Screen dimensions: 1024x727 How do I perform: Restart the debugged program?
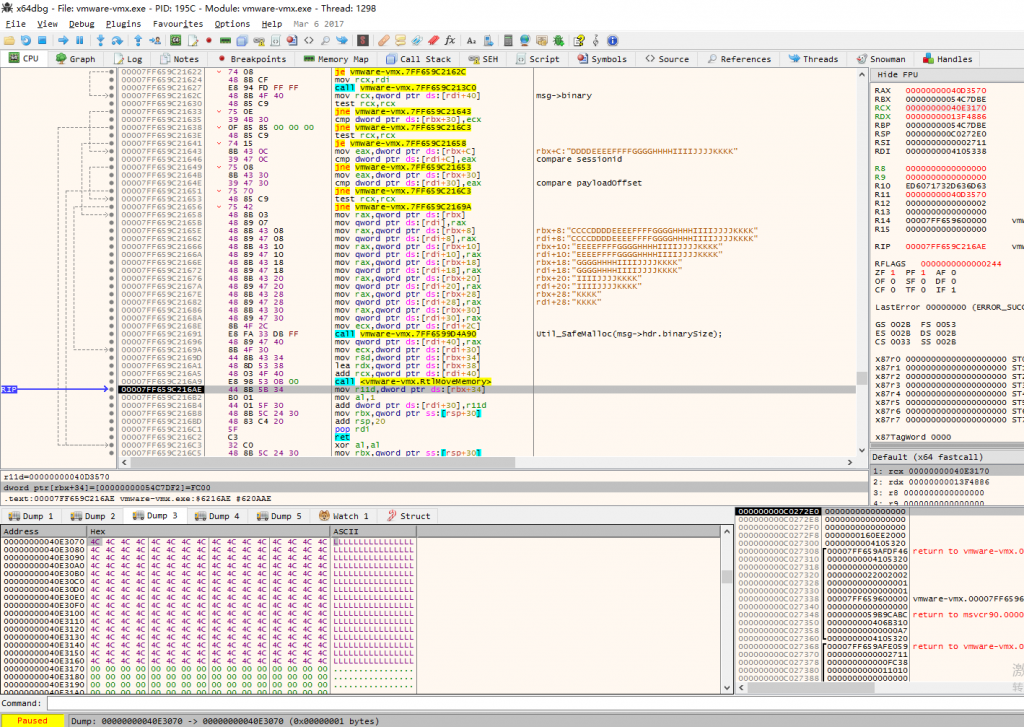click(x=25, y=38)
